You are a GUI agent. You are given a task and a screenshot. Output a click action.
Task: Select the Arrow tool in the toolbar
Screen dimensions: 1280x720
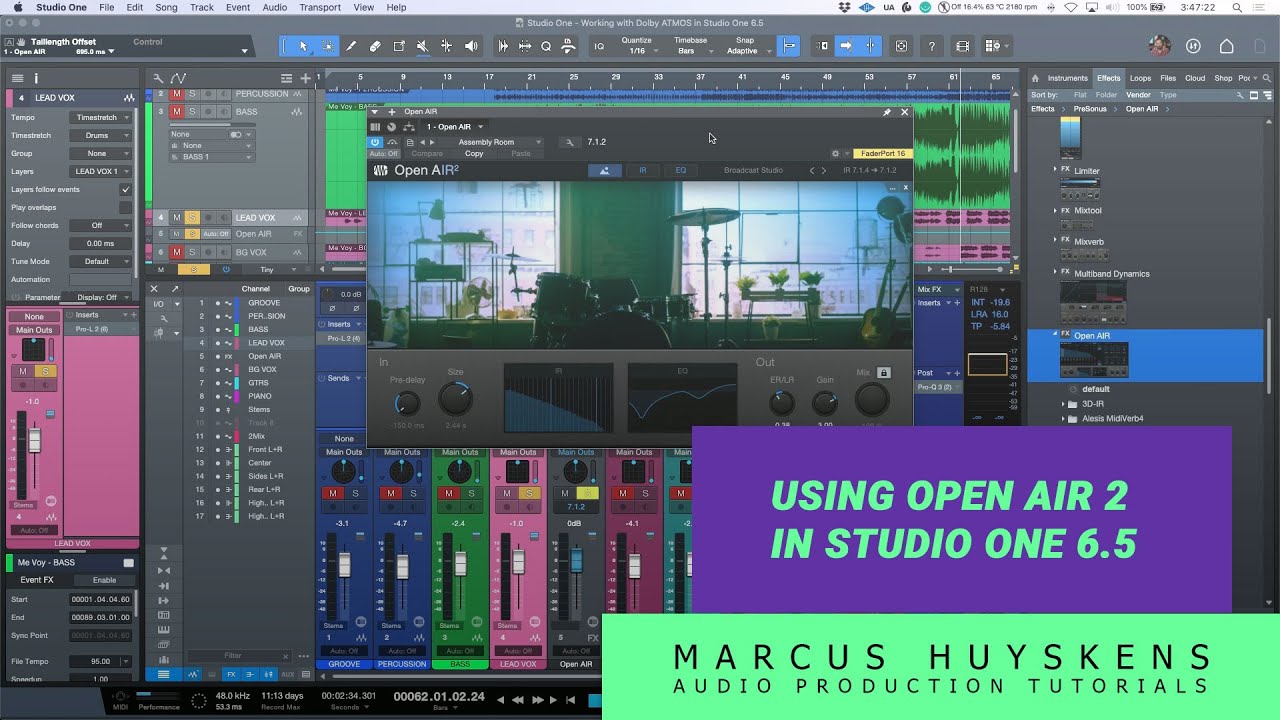(303, 46)
